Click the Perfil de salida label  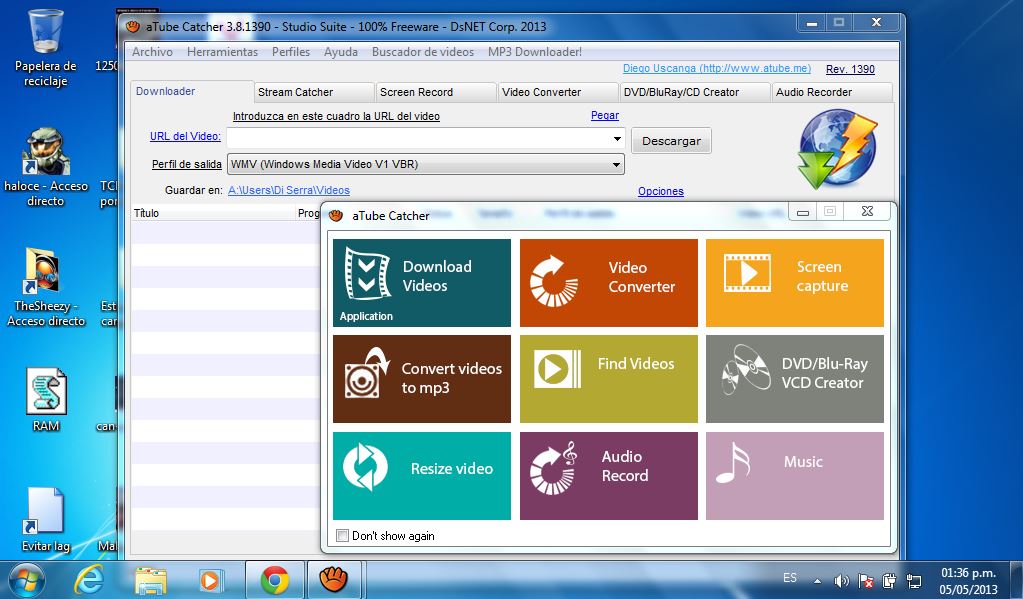187,164
